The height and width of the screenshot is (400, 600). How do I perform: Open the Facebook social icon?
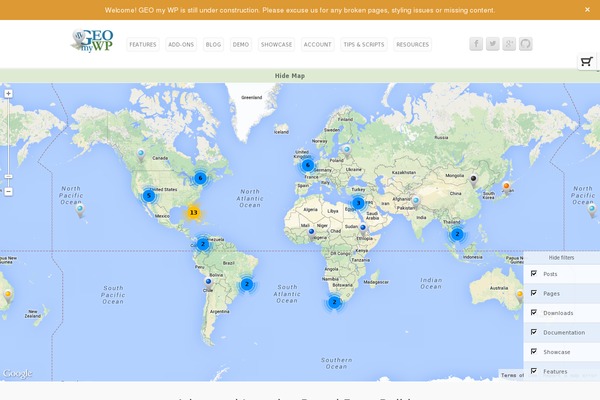click(x=476, y=44)
